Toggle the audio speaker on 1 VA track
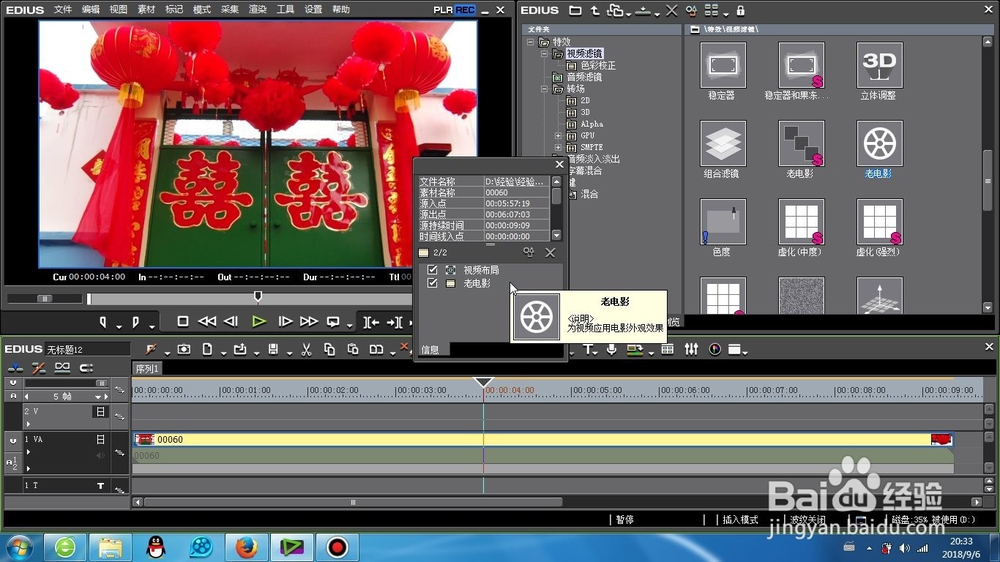This screenshot has width=1000, height=562. coord(100,455)
